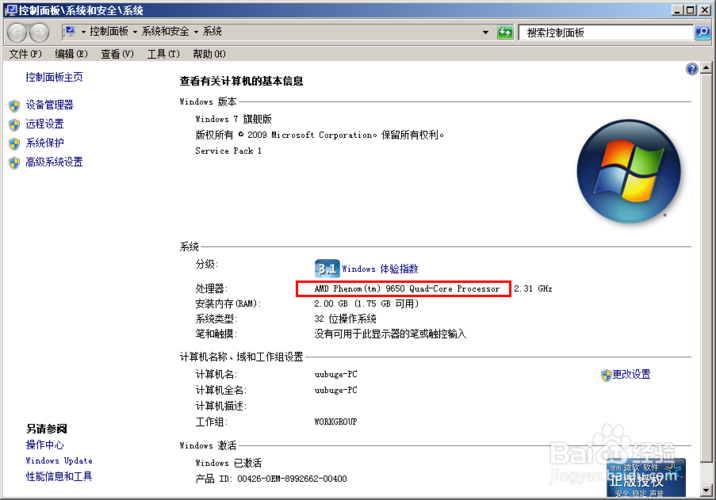Click the search magnifier icon

[702, 32]
